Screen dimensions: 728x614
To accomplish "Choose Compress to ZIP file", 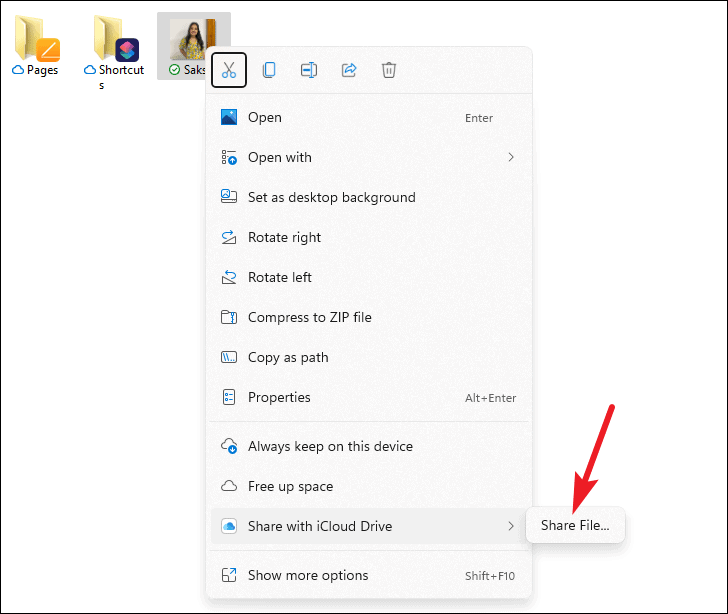I will (369, 317).
